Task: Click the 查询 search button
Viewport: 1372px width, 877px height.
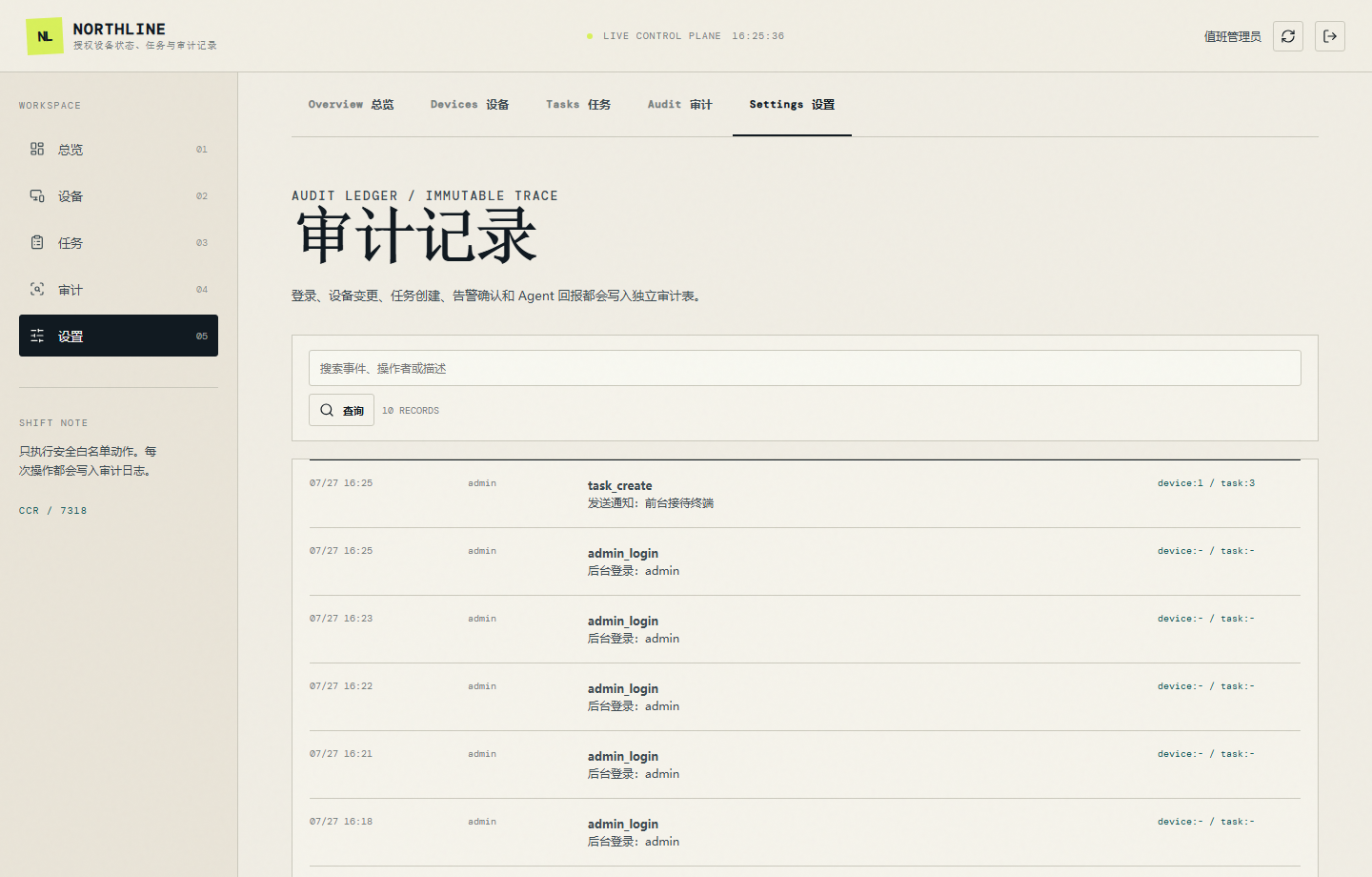Action: [x=341, y=410]
